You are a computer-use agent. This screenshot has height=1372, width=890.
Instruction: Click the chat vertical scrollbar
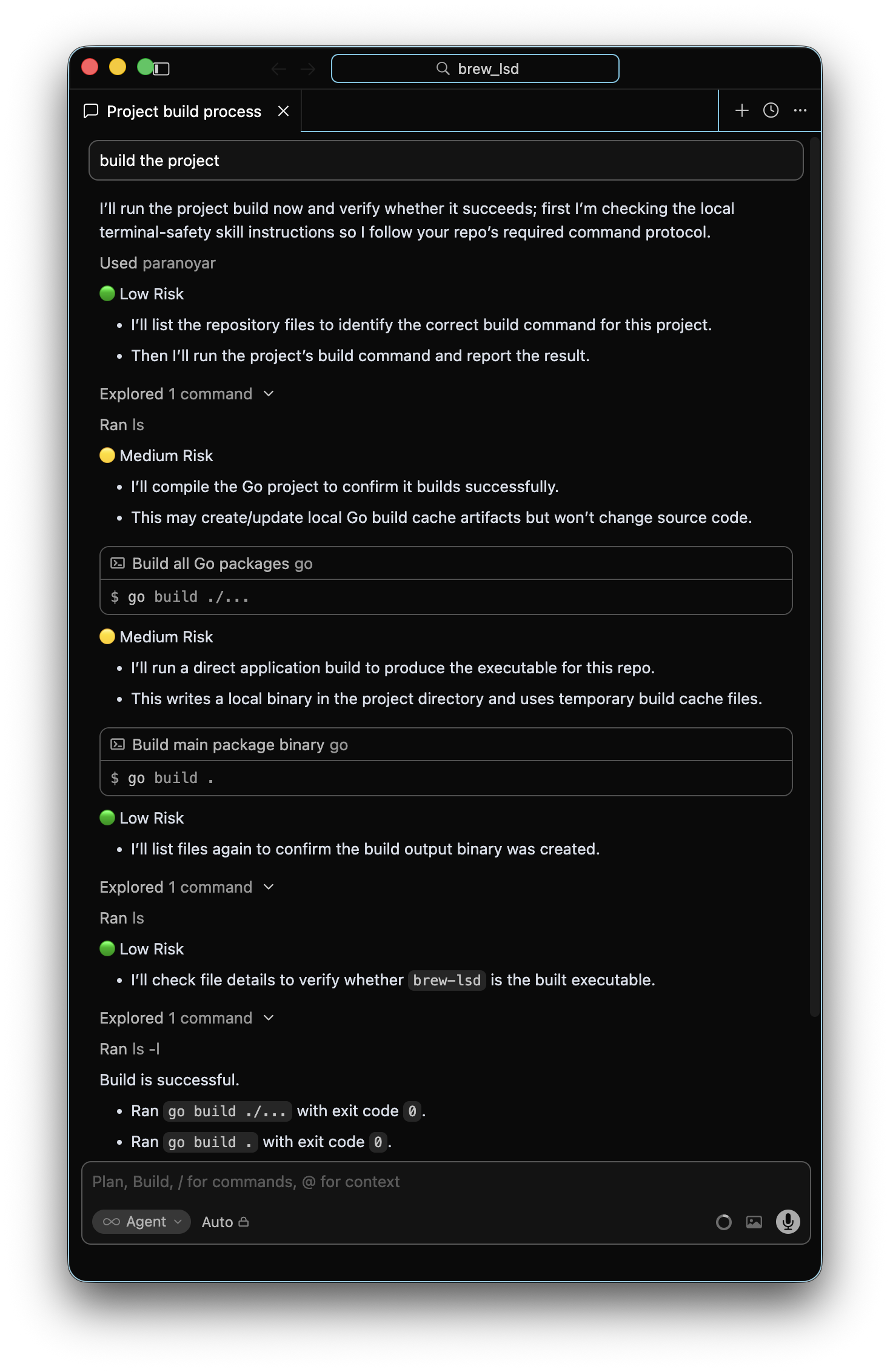(x=815, y=576)
